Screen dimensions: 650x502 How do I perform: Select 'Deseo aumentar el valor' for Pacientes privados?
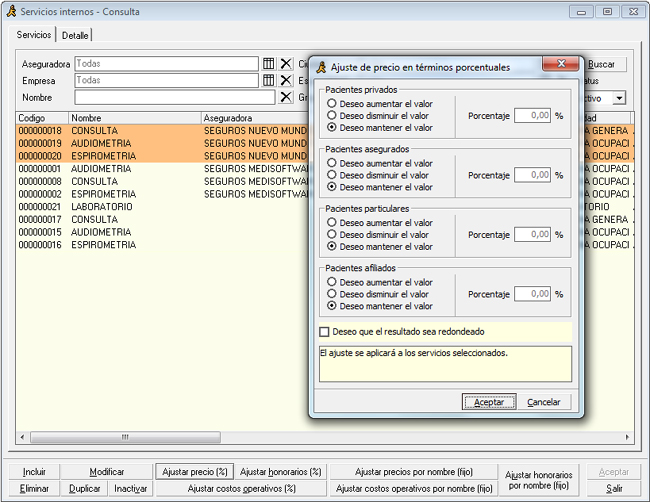(332, 104)
